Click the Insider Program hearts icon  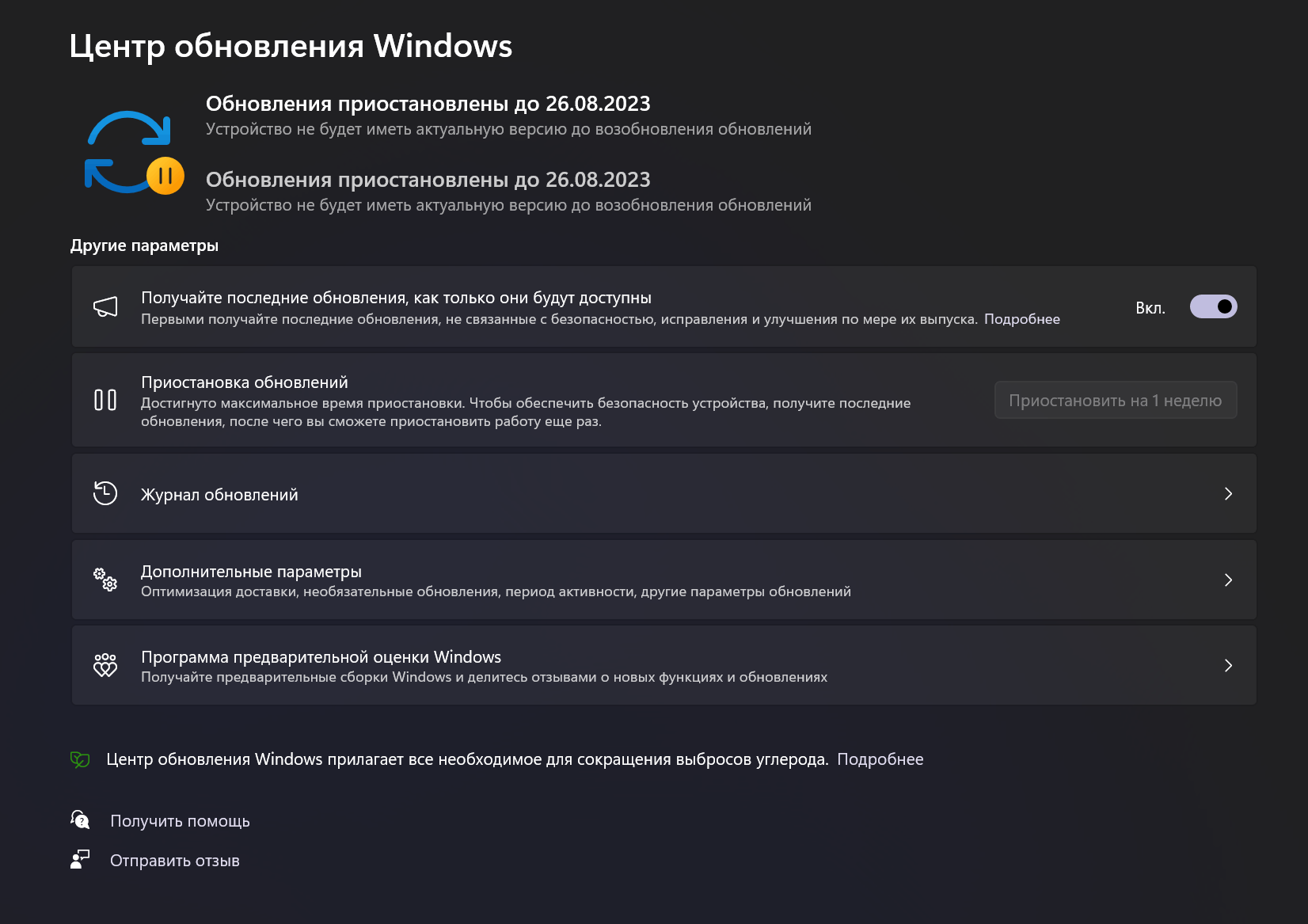105,665
